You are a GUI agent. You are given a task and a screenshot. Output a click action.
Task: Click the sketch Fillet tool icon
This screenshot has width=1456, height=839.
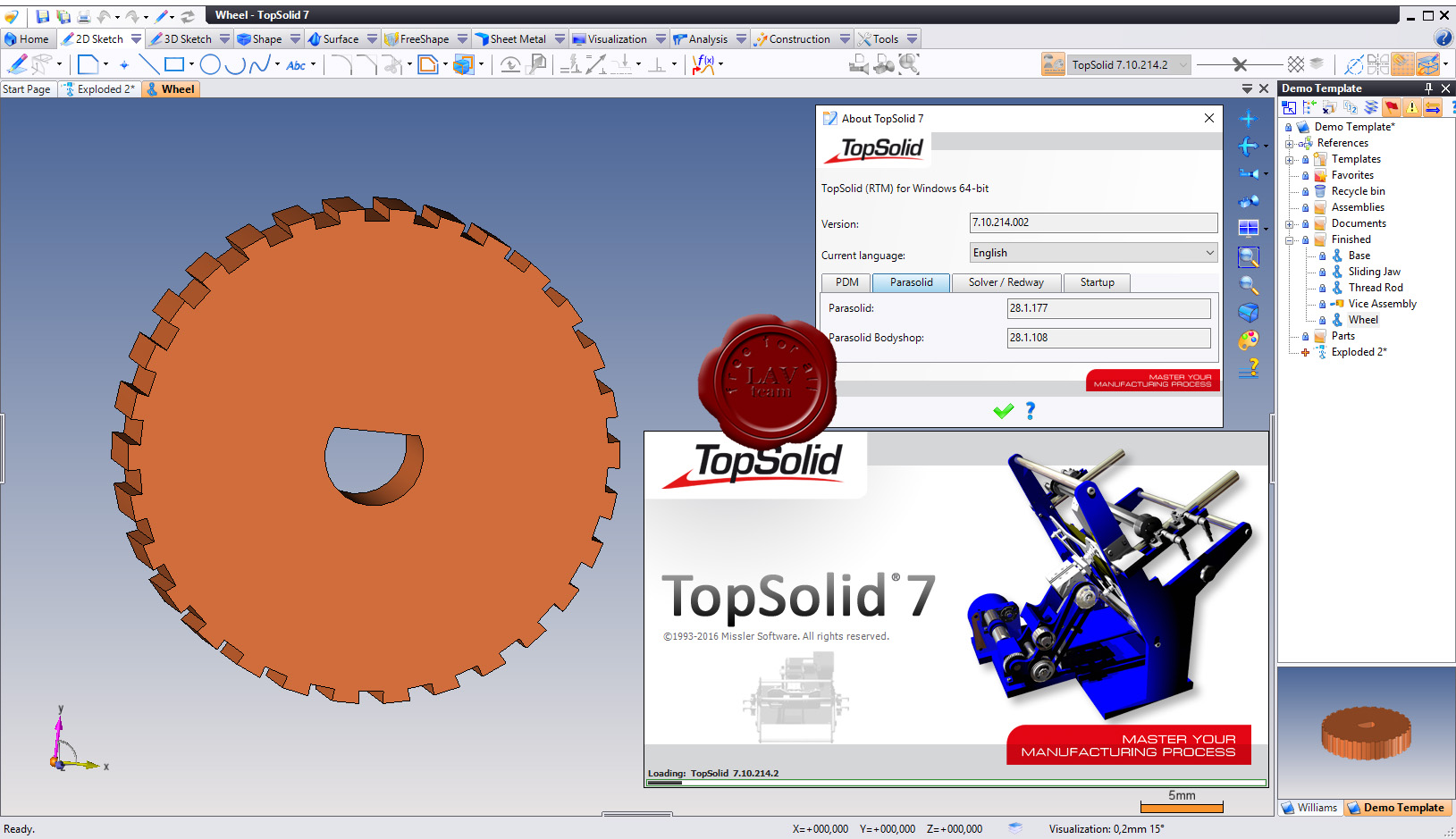(x=341, y=64)
